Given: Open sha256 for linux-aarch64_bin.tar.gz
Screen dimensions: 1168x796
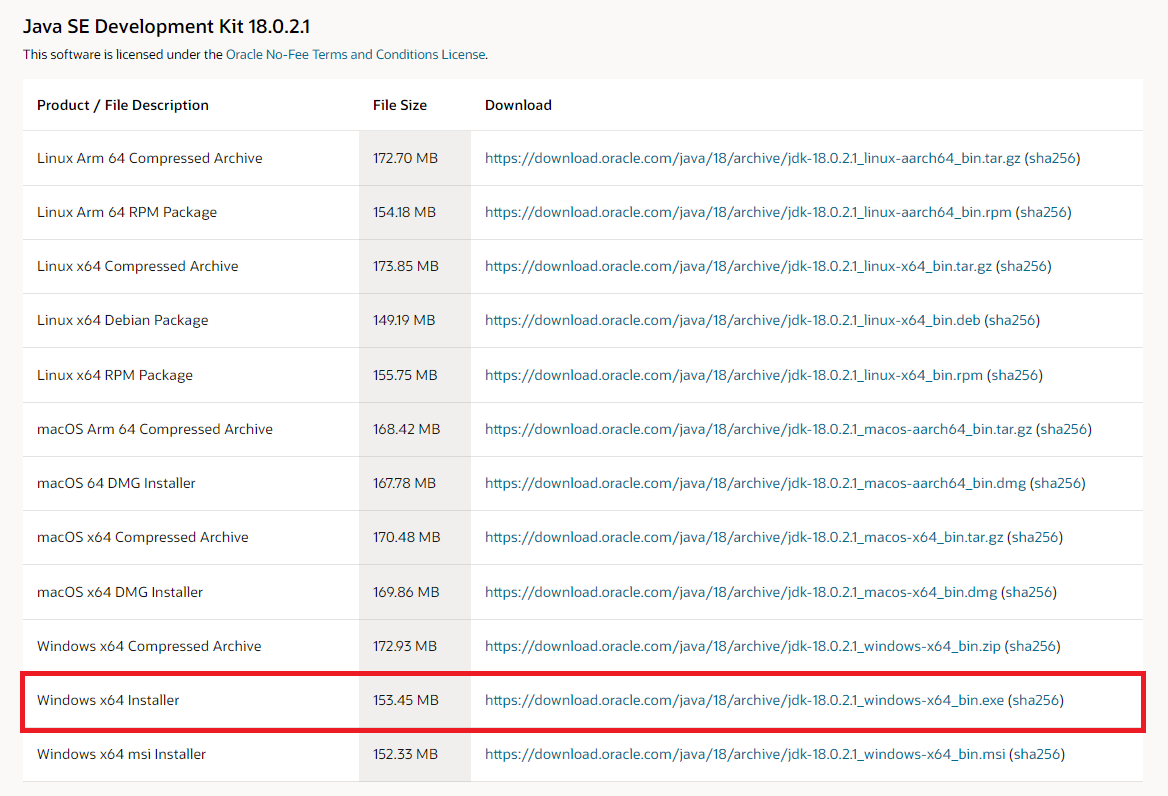Looking at the screenshot, I should [x=1053, y=158].
